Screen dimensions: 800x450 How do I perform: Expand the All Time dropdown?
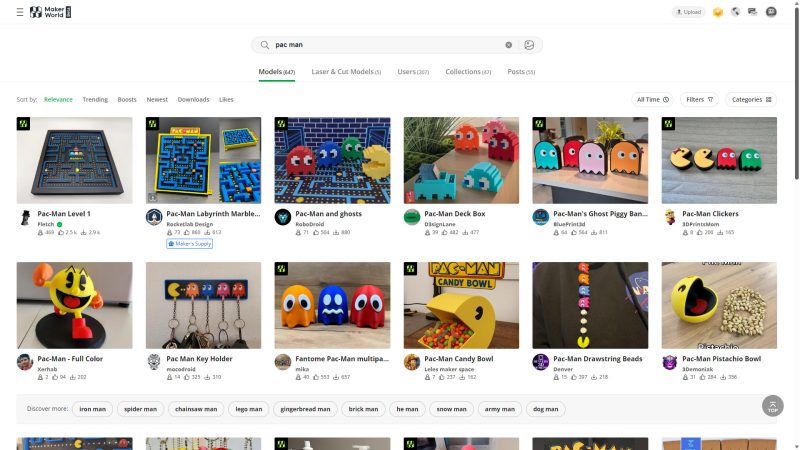[651, 100]
